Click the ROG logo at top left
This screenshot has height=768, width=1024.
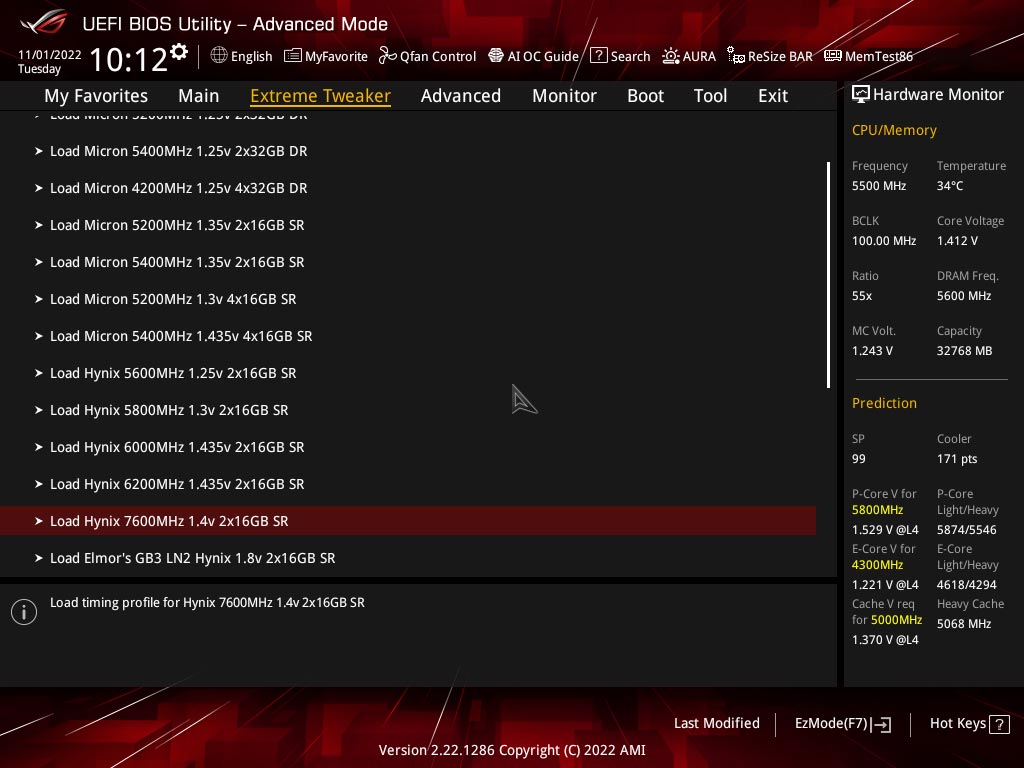tap(43, 22)
